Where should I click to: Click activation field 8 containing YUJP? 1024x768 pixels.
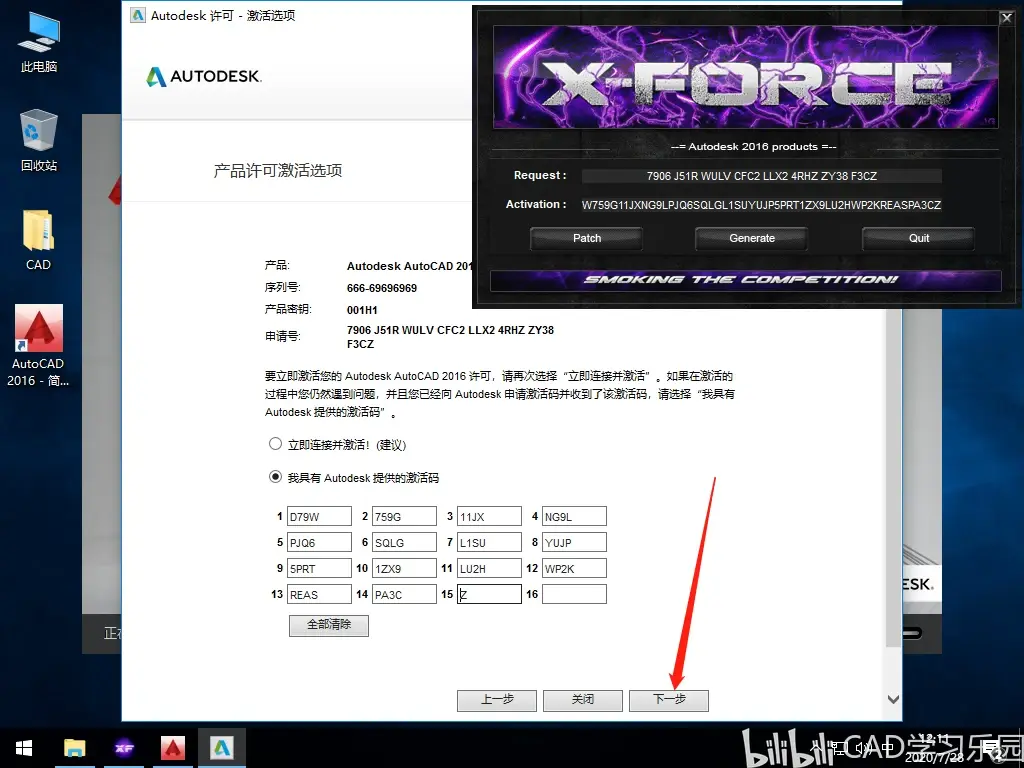(x=574, y=542)
